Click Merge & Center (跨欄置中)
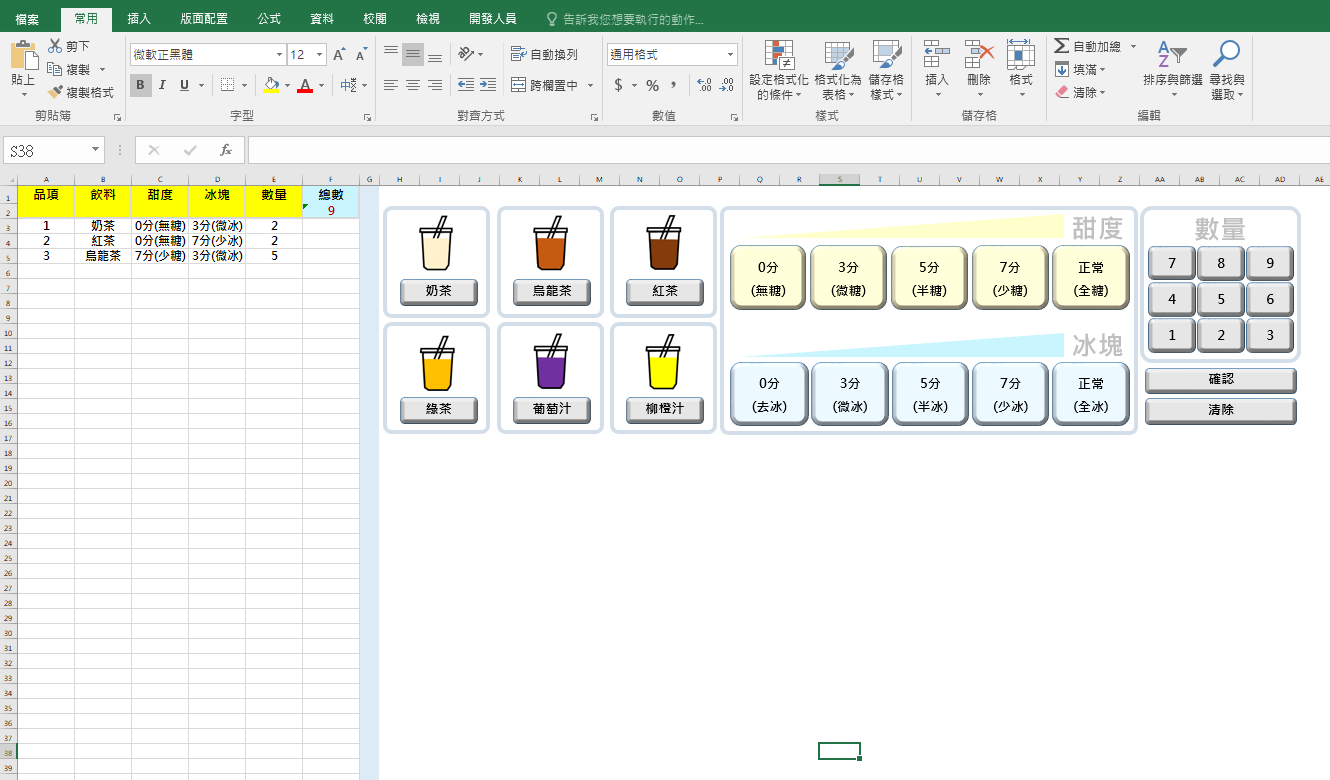The height and width of the screenshot is (780, 1330). [x=546, y=85]
